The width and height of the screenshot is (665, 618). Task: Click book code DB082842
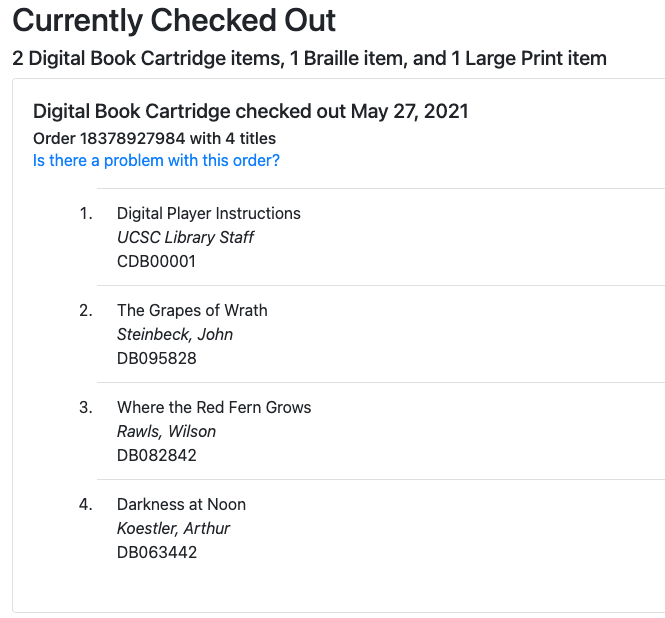(x=156, y=455)
